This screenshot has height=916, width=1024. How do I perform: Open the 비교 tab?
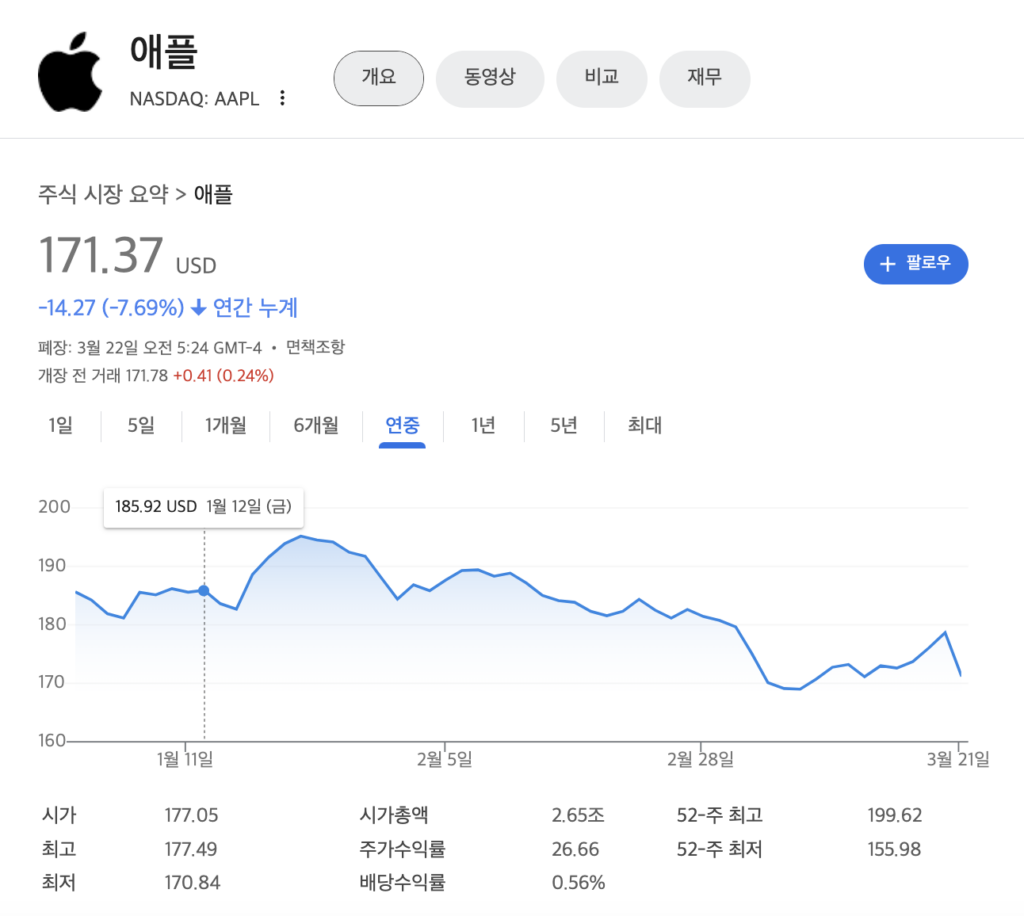601,77
